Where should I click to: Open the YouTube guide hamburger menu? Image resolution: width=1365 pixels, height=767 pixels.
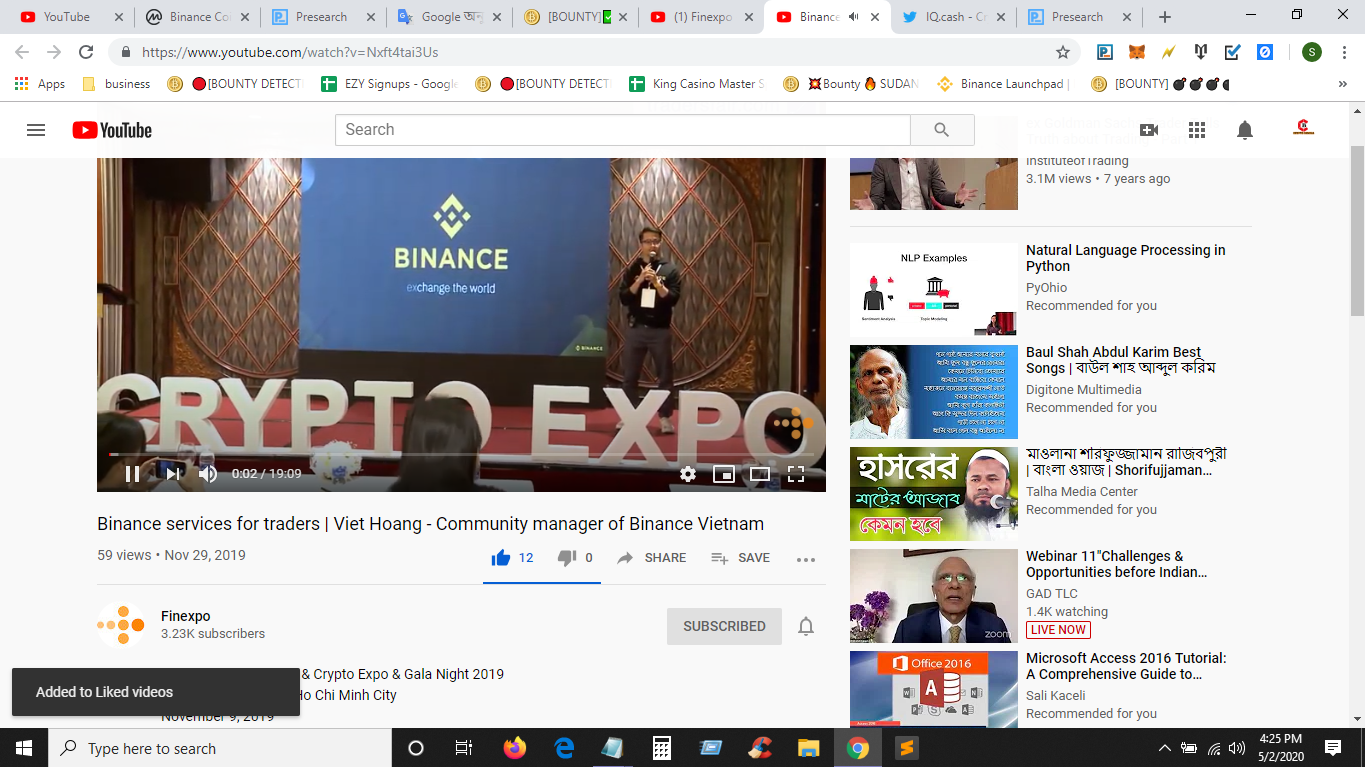[x=36, y=130]
